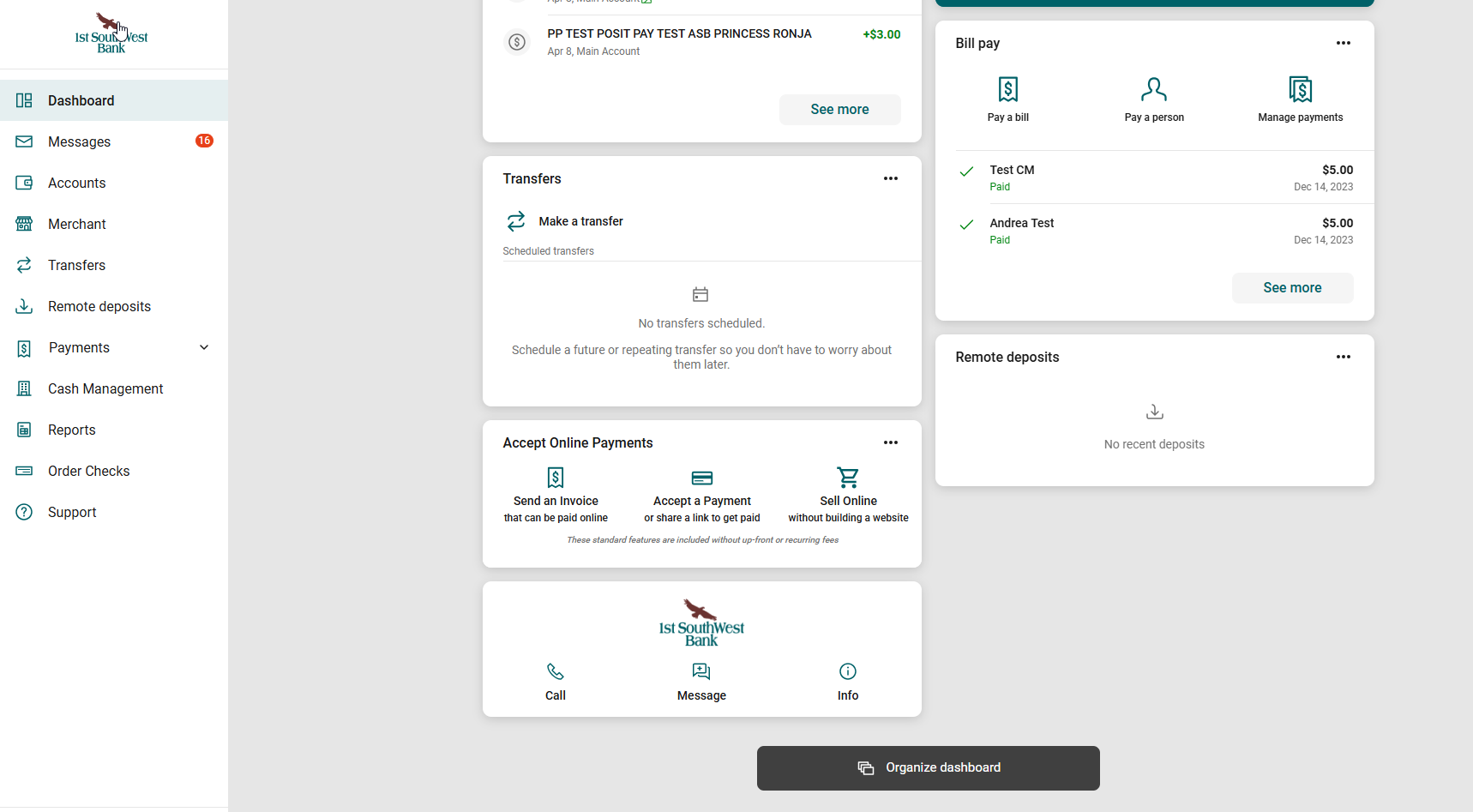Click the 1st SouthWest Bank logo

[x=111, y=33]
